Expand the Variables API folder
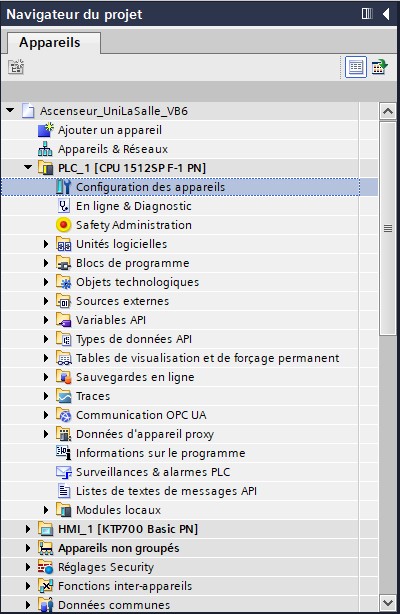Viewport: 400px width, 614px height. (x=46, y=320)
